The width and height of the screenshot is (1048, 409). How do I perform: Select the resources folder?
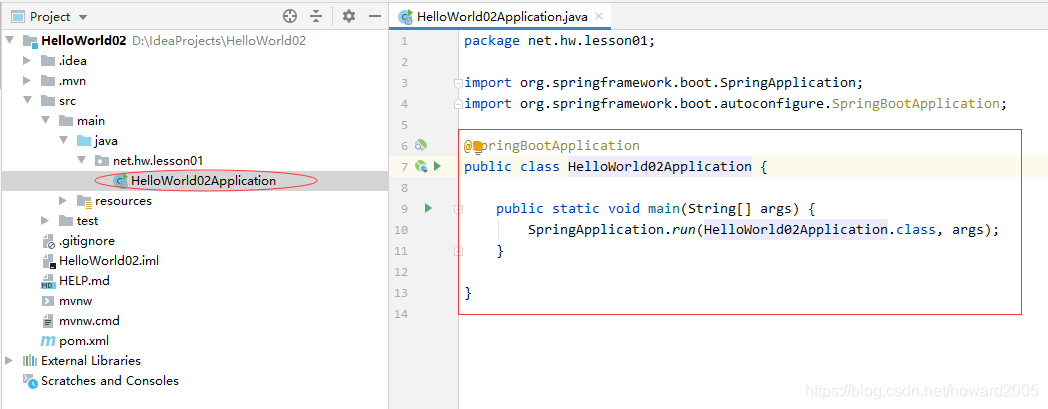click(123, 200)
